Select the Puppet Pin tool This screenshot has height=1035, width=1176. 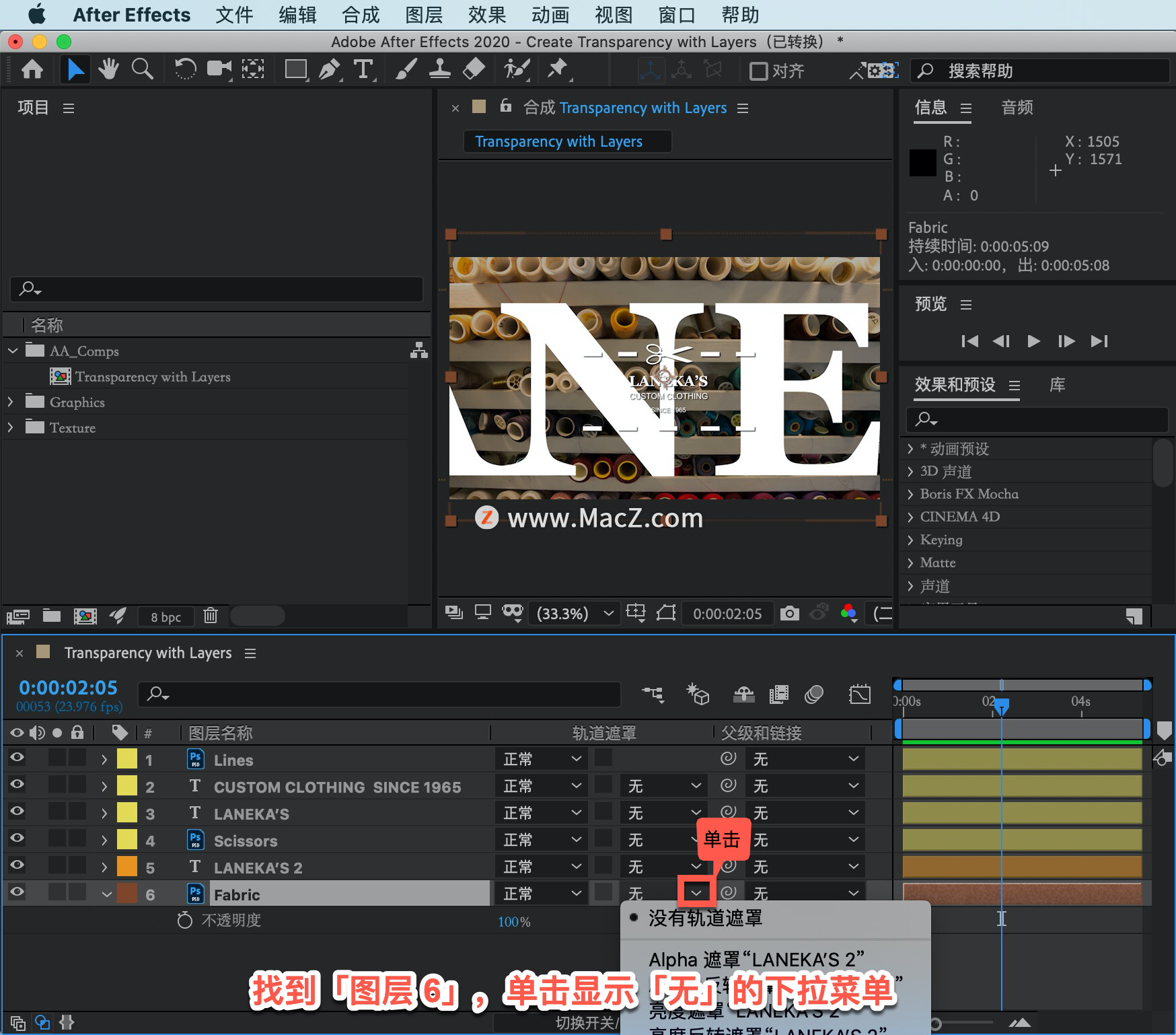[558, 69]
